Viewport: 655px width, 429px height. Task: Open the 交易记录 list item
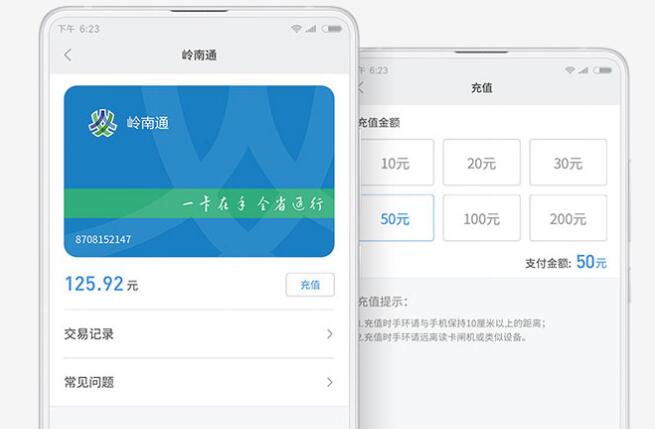click(x=199, y=334)
